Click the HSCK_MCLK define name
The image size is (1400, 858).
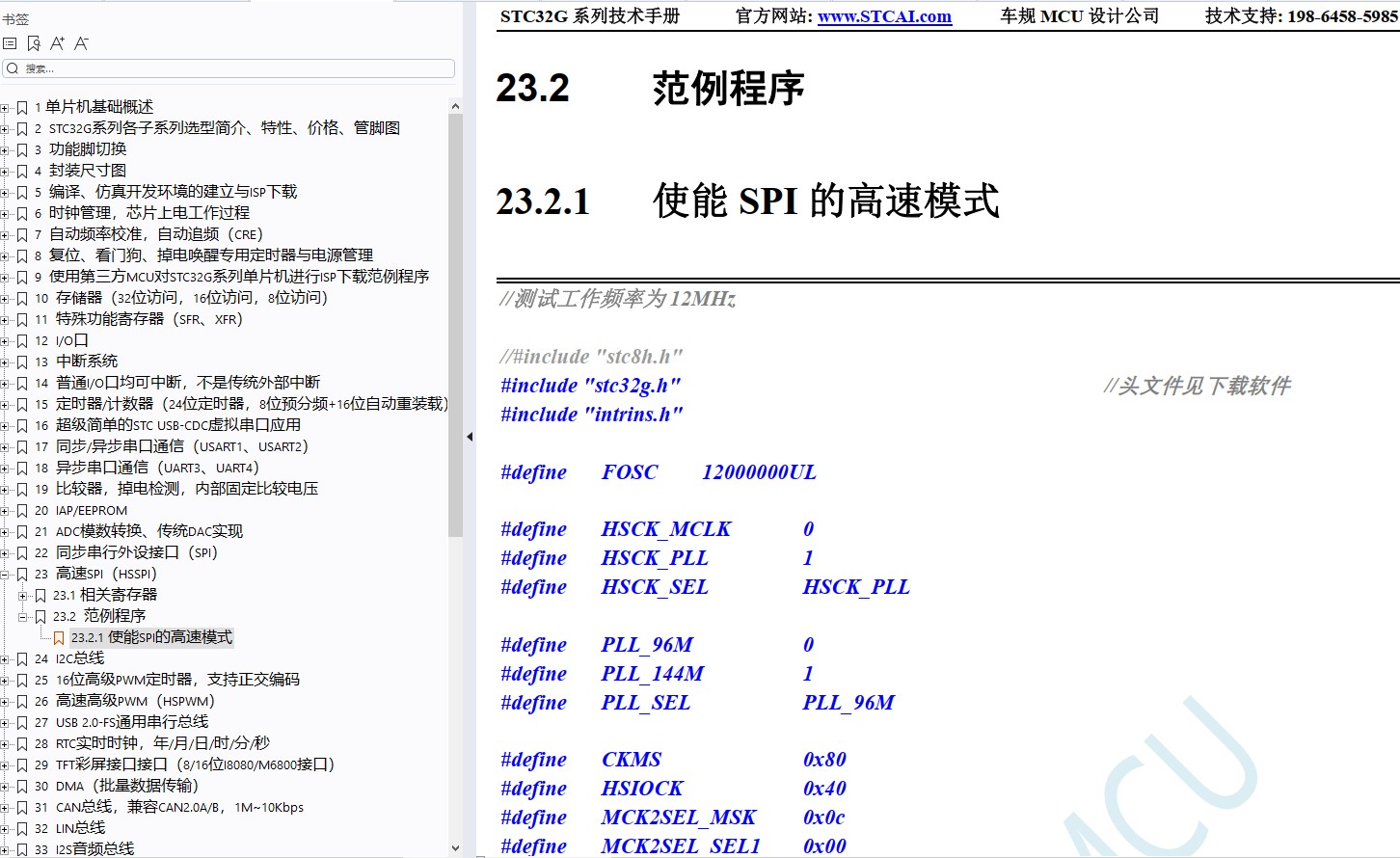666,529
